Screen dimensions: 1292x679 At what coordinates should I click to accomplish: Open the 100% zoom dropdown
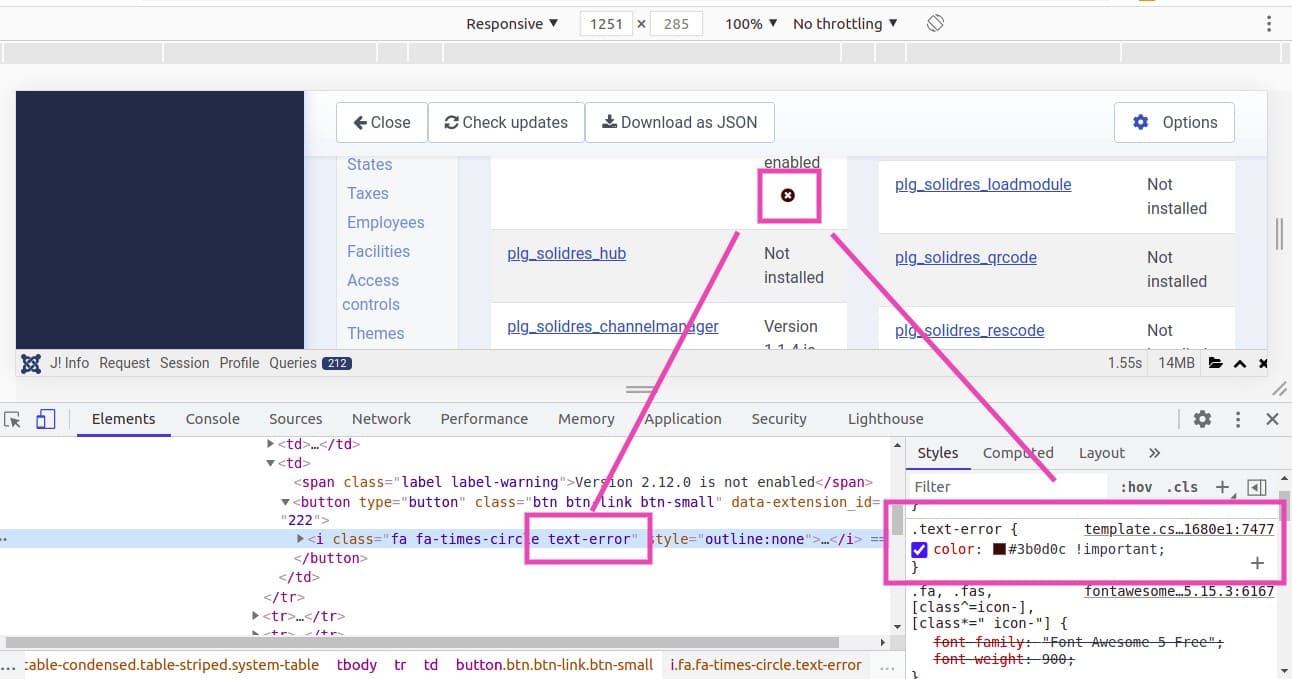(x=751, y=24)
